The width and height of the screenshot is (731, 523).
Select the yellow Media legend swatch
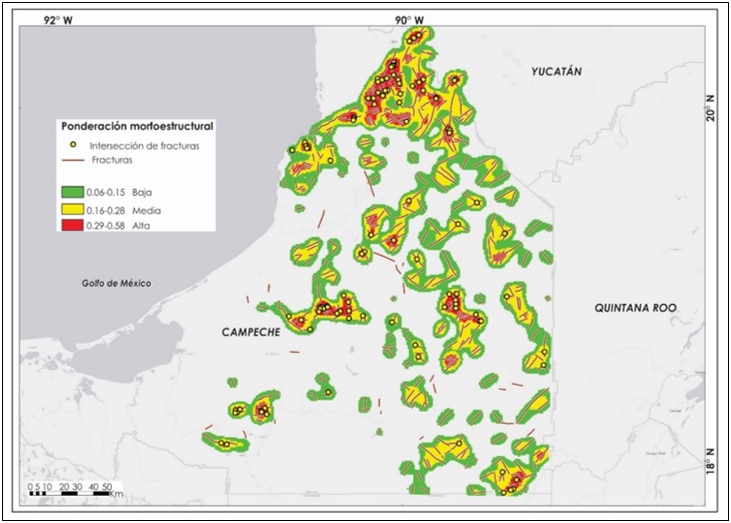coord(74,210)
